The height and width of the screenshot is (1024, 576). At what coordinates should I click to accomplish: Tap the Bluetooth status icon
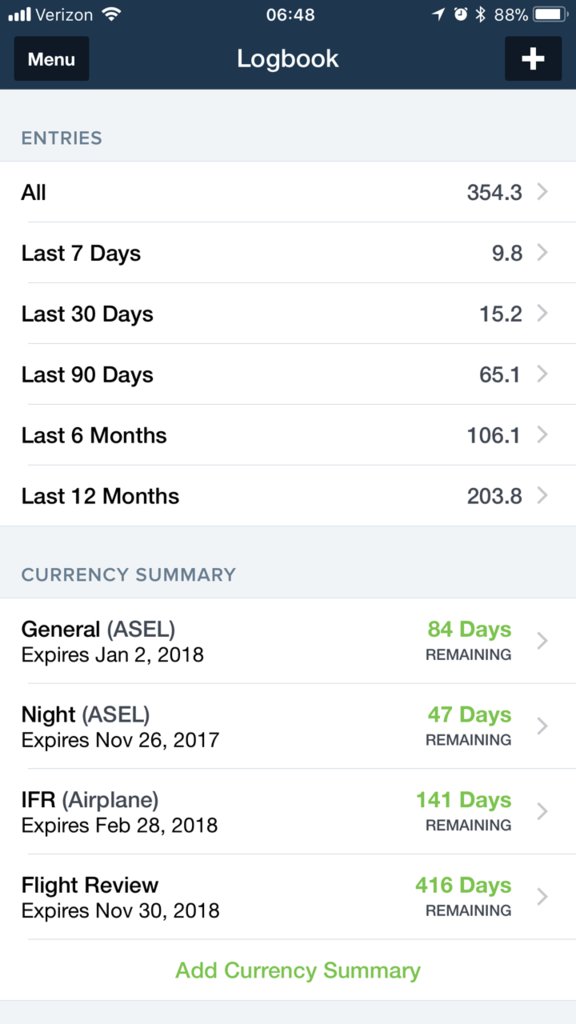click(x=480, y=14)
